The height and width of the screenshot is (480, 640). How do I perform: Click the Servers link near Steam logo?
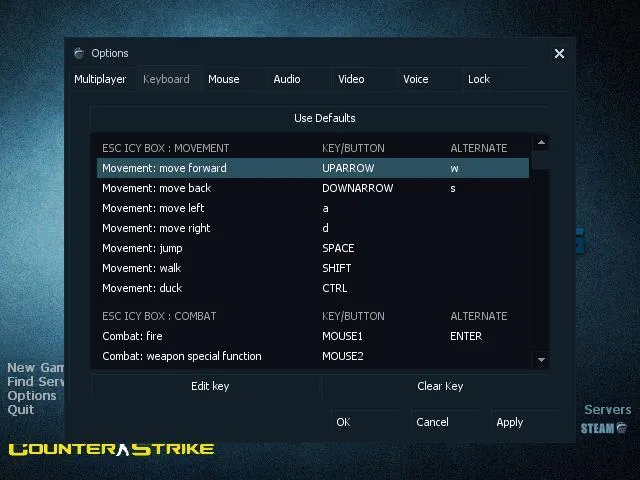[607, 410]
